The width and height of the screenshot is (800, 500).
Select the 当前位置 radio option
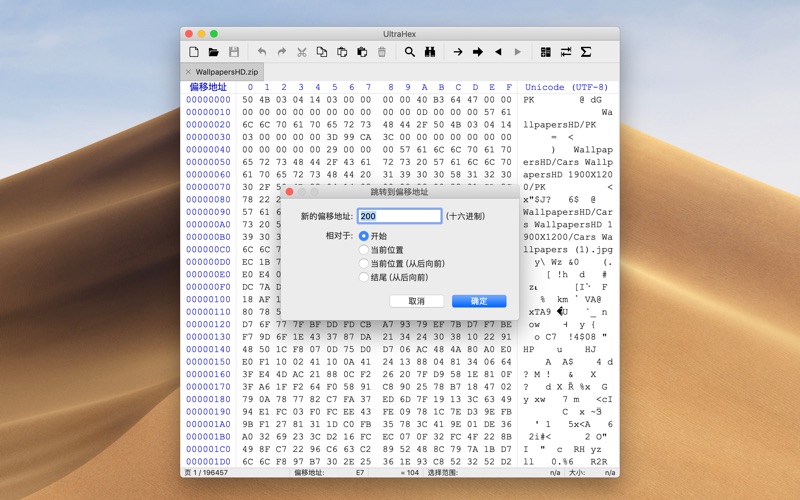(x=363, y=250)
